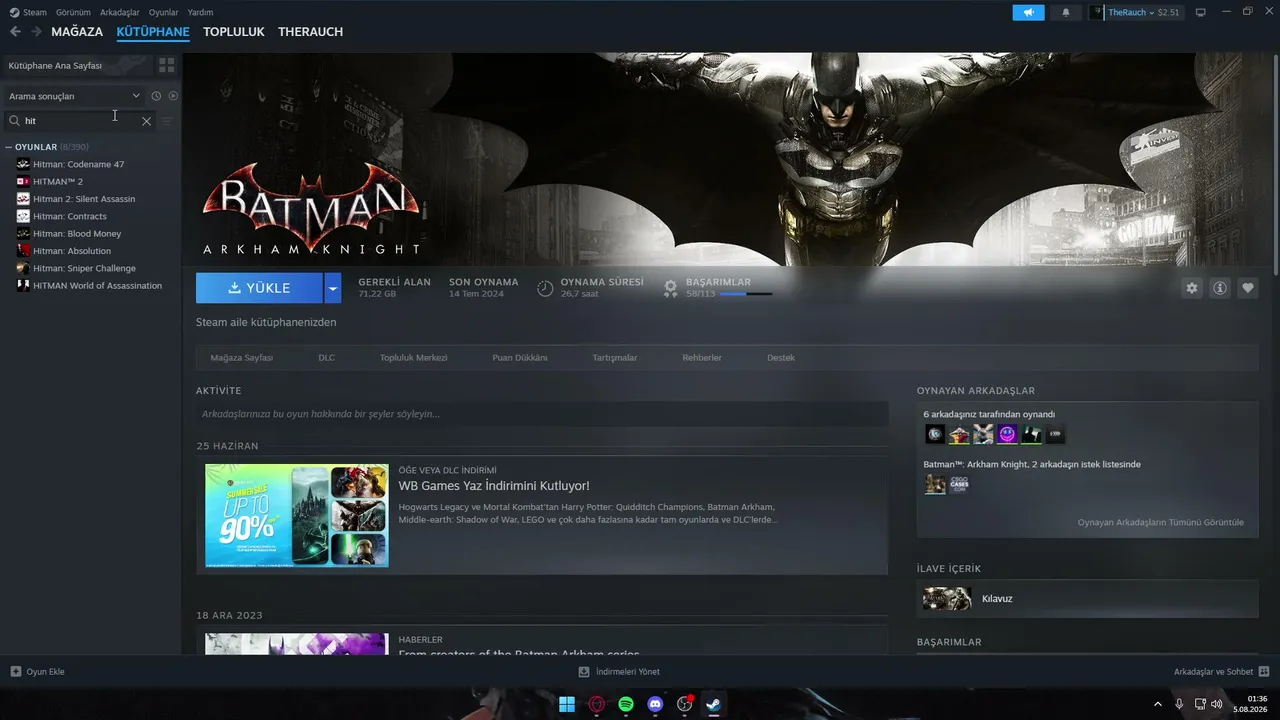The height and width of the screenshot is (720, 1280).
Task: Switch library to grid collections view
Action: 166,65
